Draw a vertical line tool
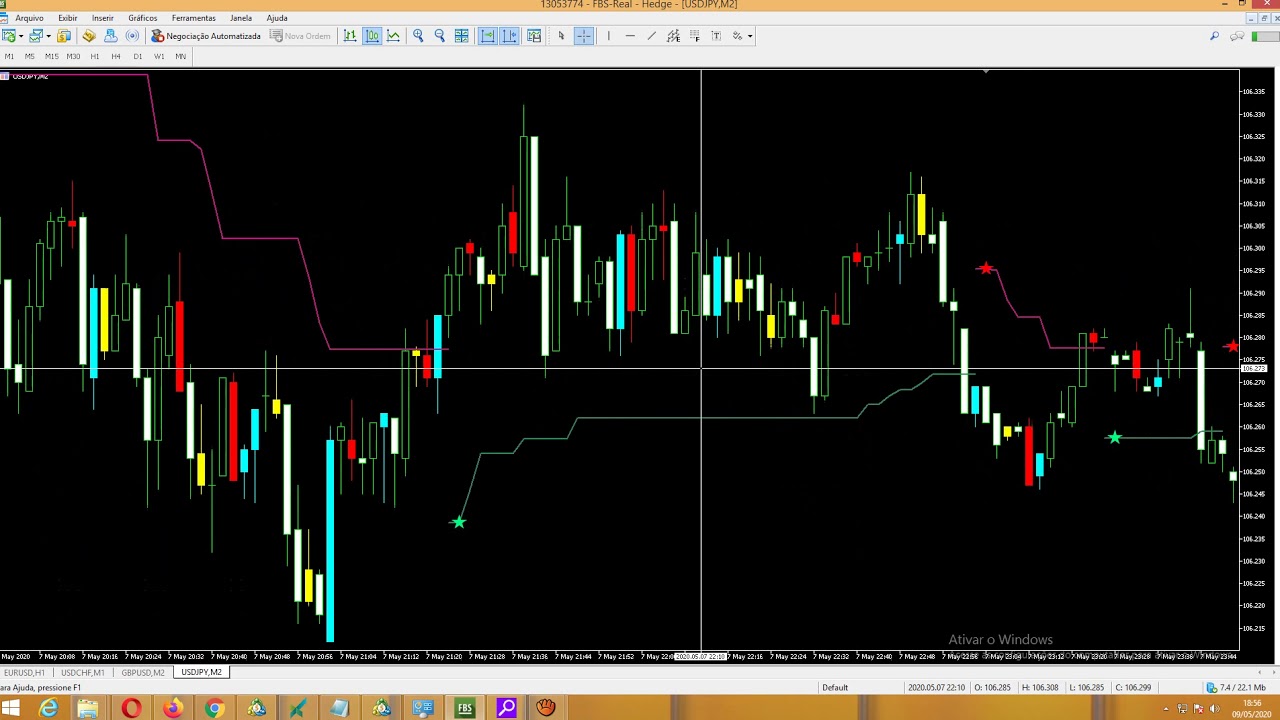 [x=608, y=36]
